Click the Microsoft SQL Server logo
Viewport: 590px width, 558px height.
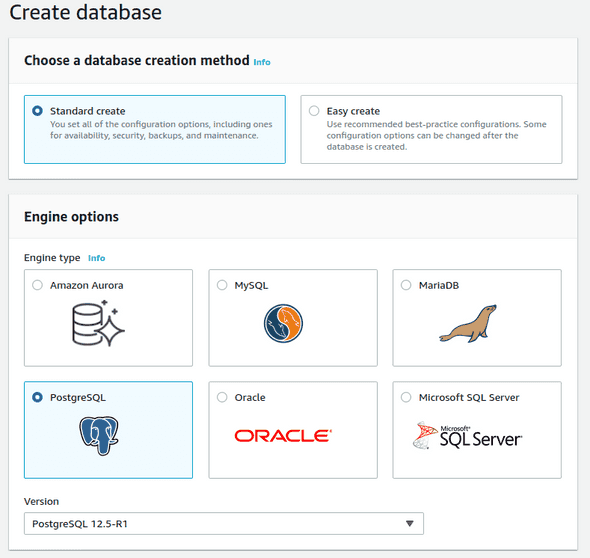coord(467,435)
